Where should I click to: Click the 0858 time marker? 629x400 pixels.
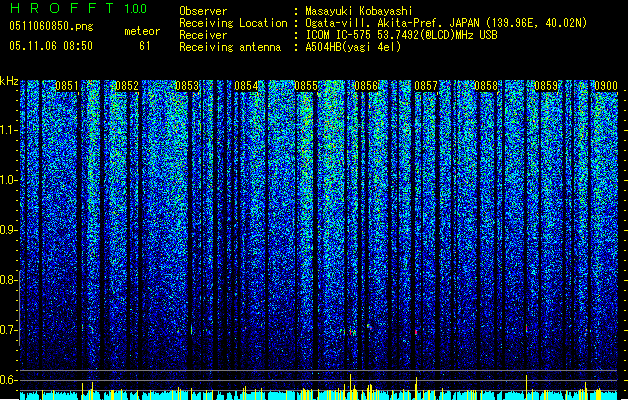(486, 86)
